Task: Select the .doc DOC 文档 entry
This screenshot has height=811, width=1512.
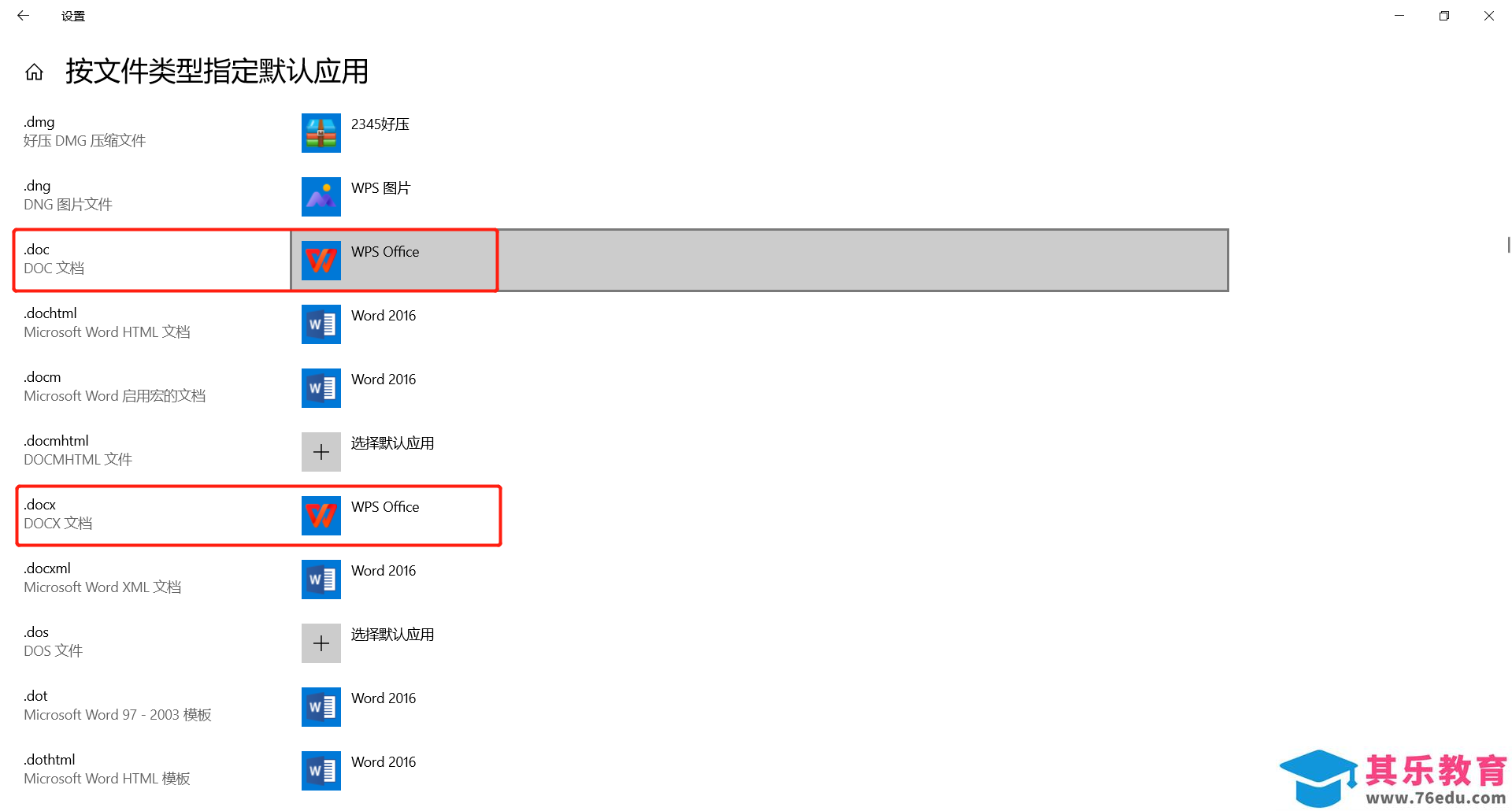Action: [x=154, y=260]
